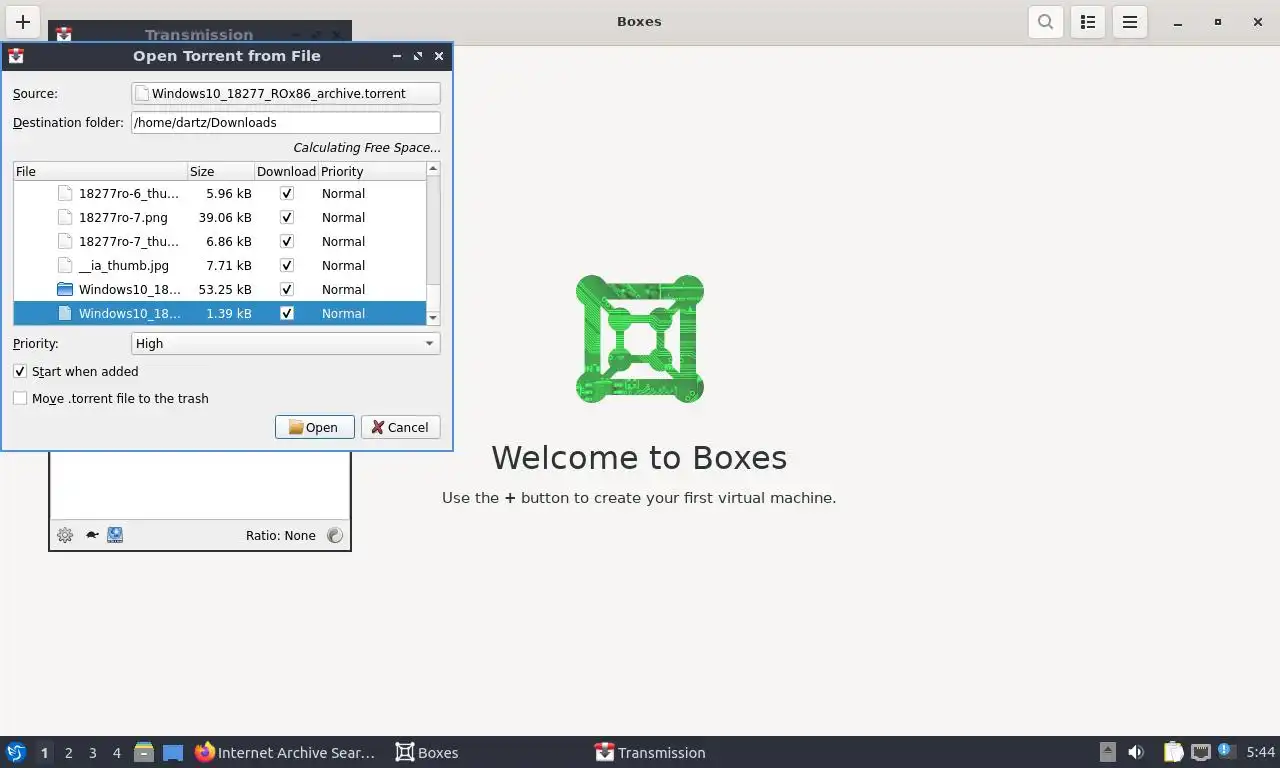Toggle Download checkbox for 18277ro-6_thu row
Image resolution: width=1280 pixels, height=768 pixels.
(x=287, y=193)
